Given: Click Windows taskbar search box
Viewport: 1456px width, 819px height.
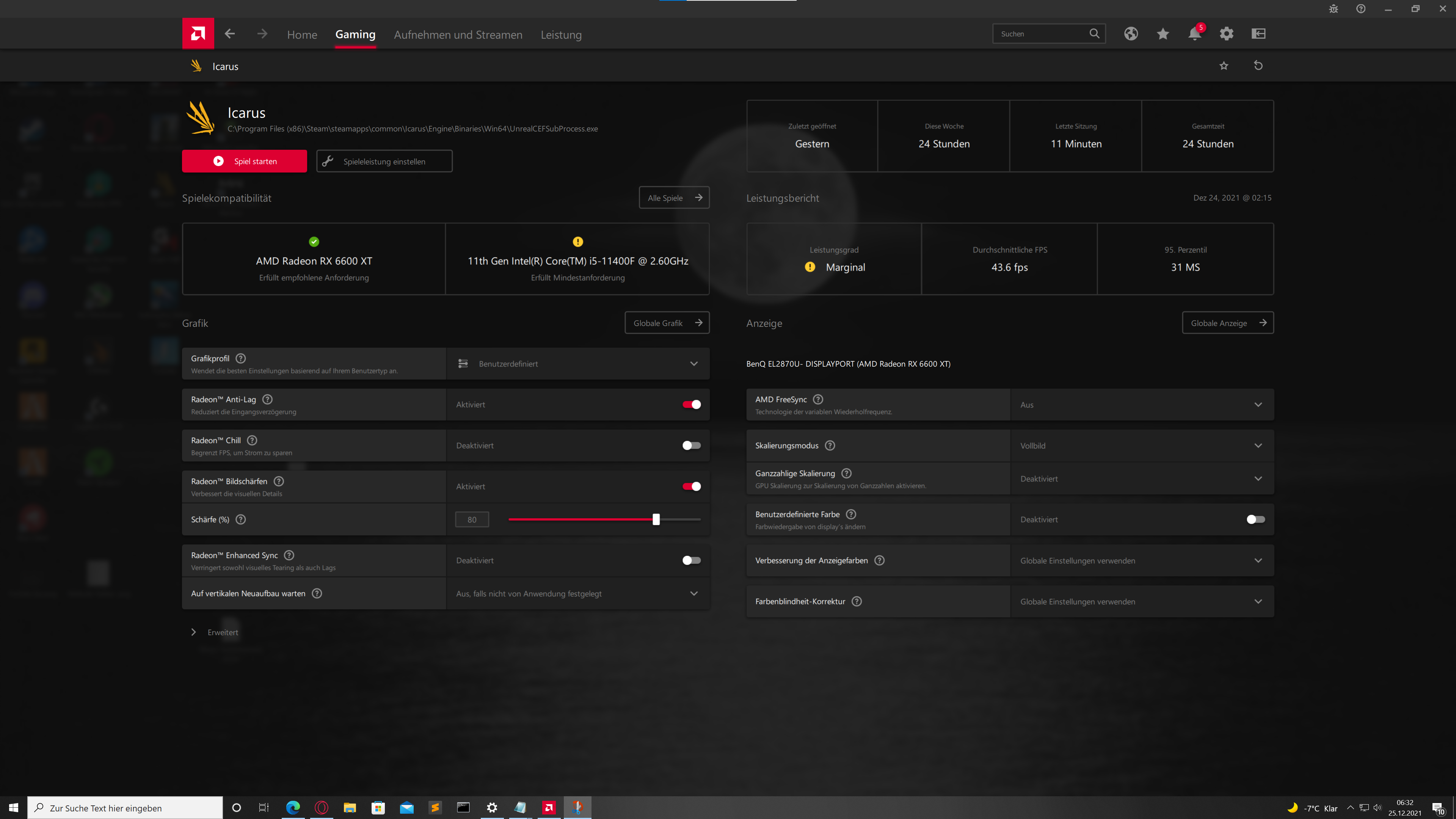Looking at the screenshot, I should point(125,808).
